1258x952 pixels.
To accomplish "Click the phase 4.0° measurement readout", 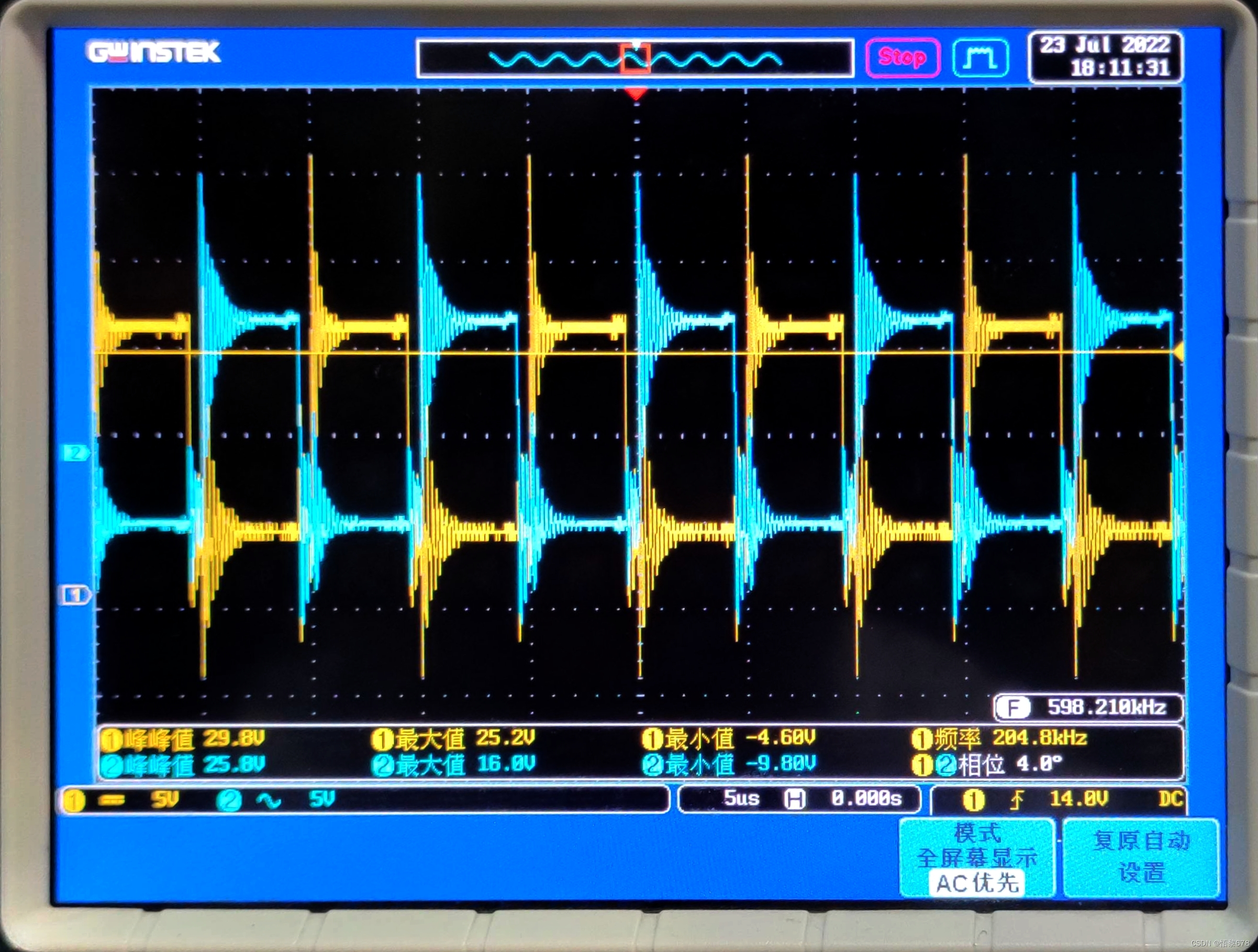I will [x=988, y=764].
